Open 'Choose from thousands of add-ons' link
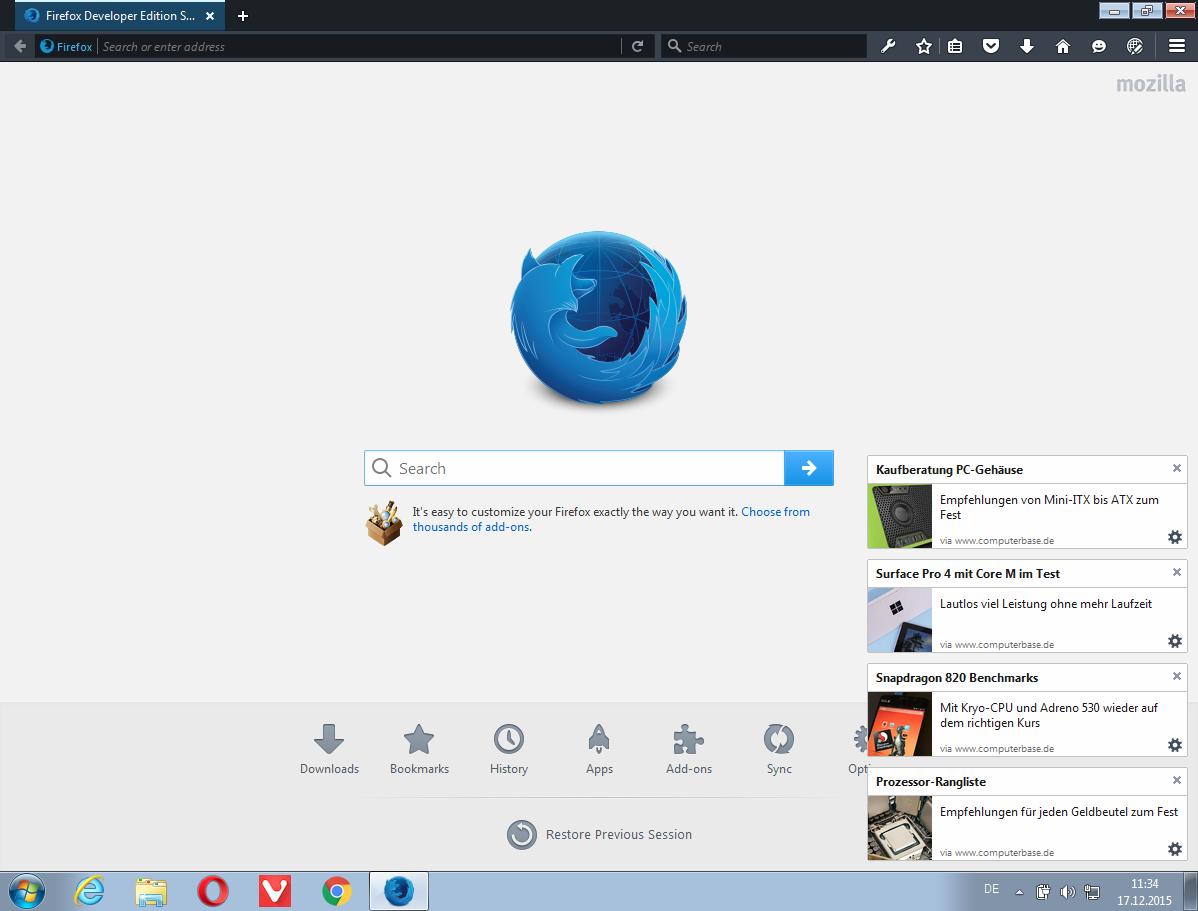This screenshot has width=1198, height=911. pyautogui.click(x=611, y=520)
